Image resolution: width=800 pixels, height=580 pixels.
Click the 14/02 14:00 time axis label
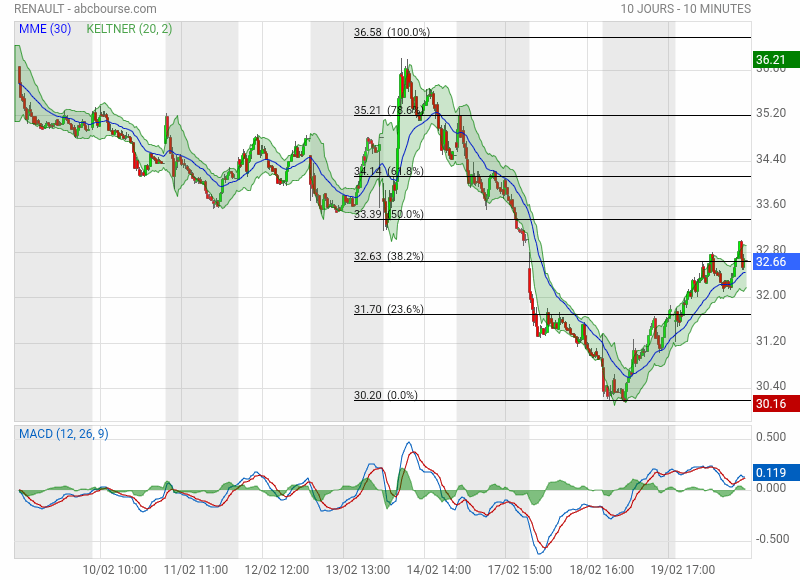[x=439, y=569]
